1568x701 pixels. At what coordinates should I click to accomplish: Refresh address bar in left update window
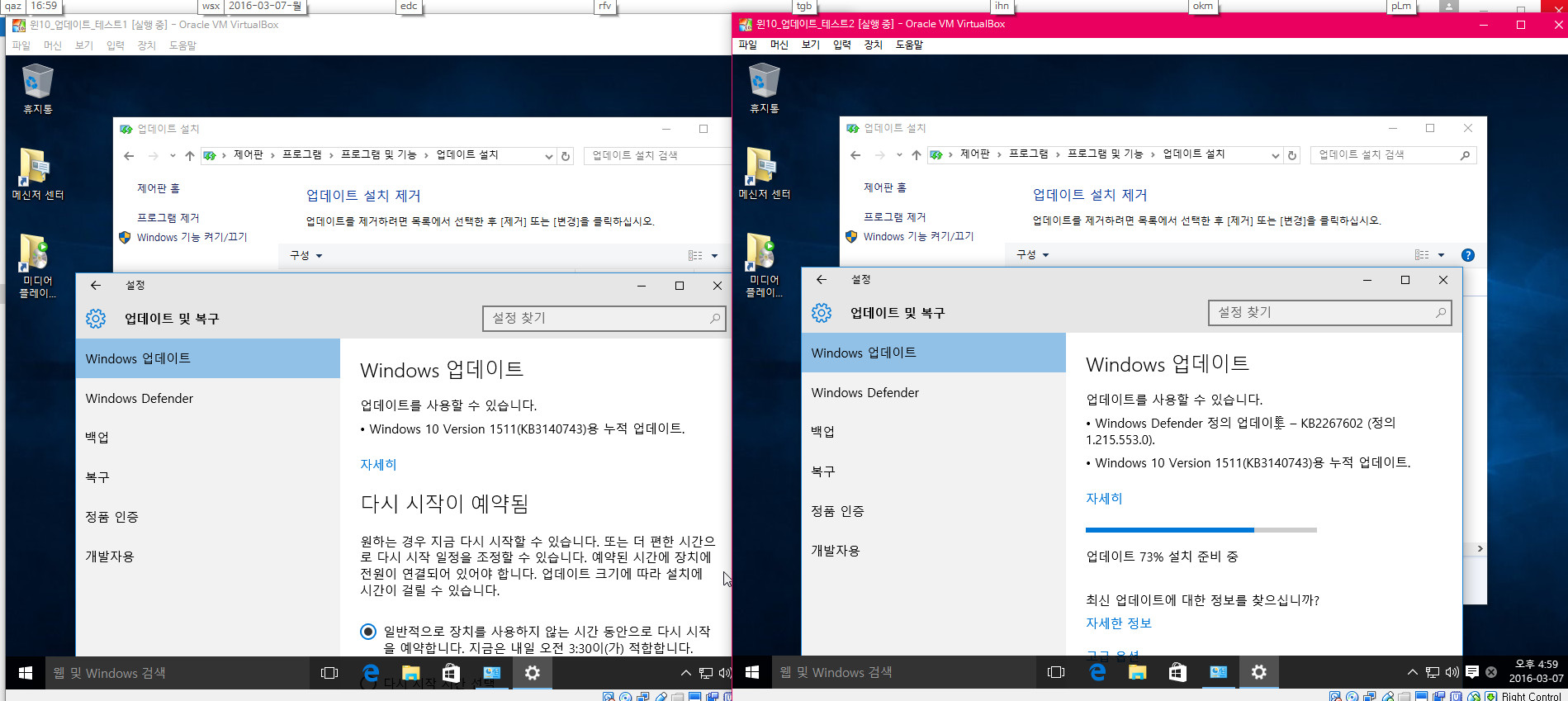566,156
